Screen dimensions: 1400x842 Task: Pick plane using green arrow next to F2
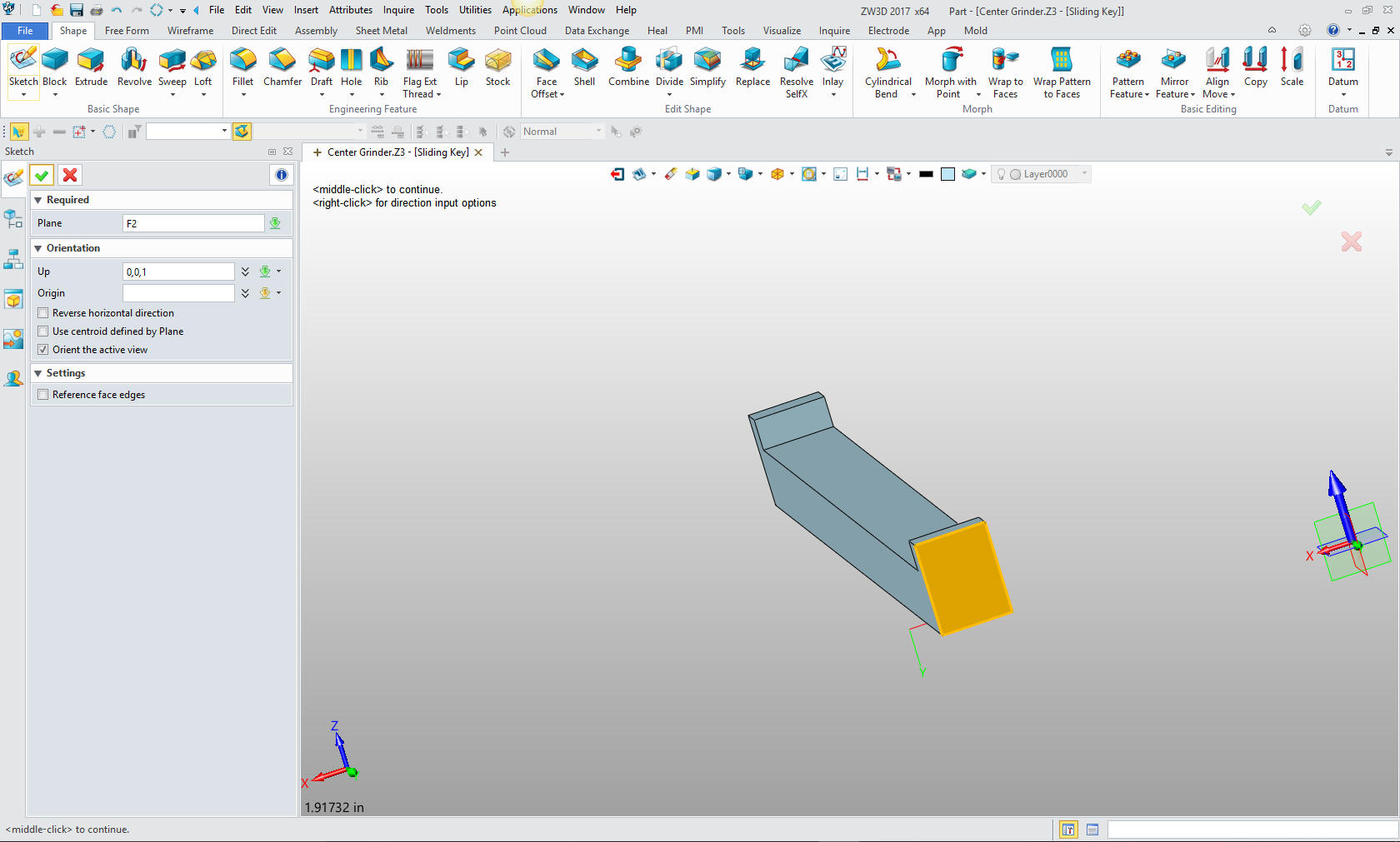pyautogui.click(x=275, y=223)
